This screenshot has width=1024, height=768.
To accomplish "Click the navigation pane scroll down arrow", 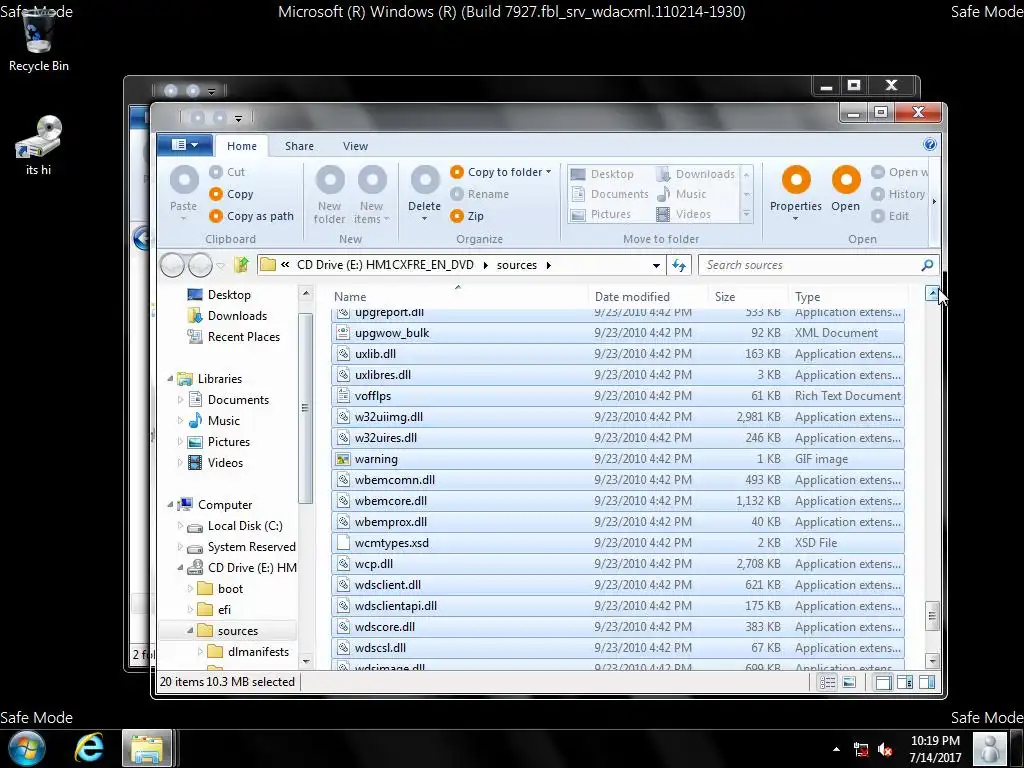I will click(306, 661).
